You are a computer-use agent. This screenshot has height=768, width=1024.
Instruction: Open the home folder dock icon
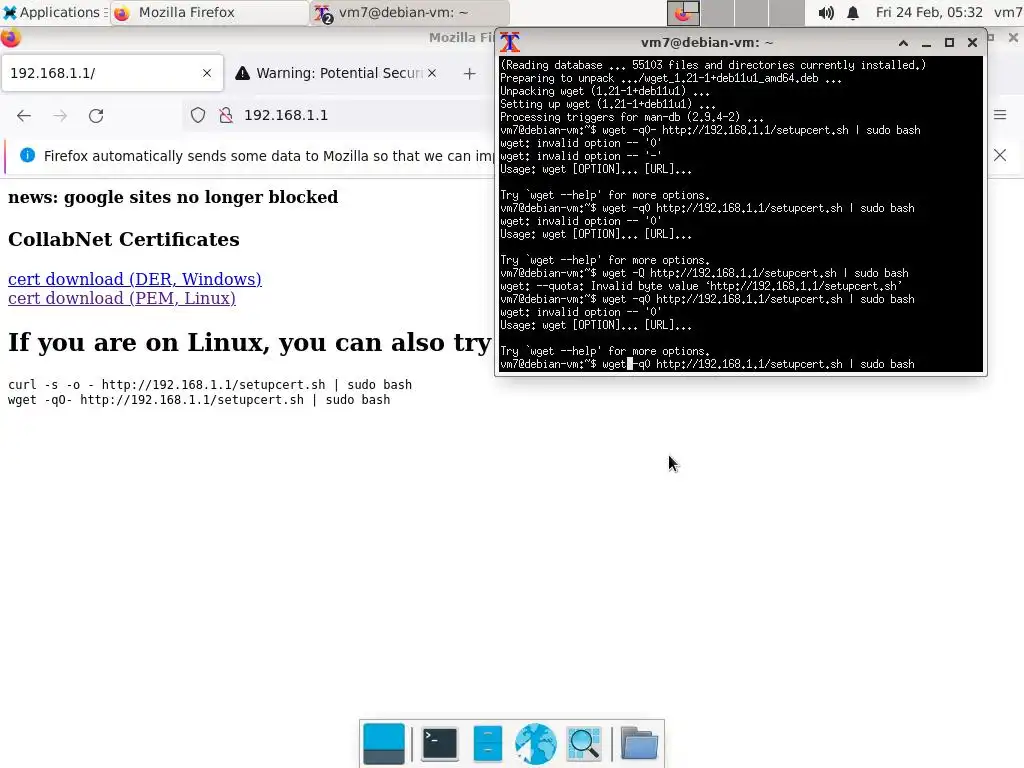(x=639, y=744)
